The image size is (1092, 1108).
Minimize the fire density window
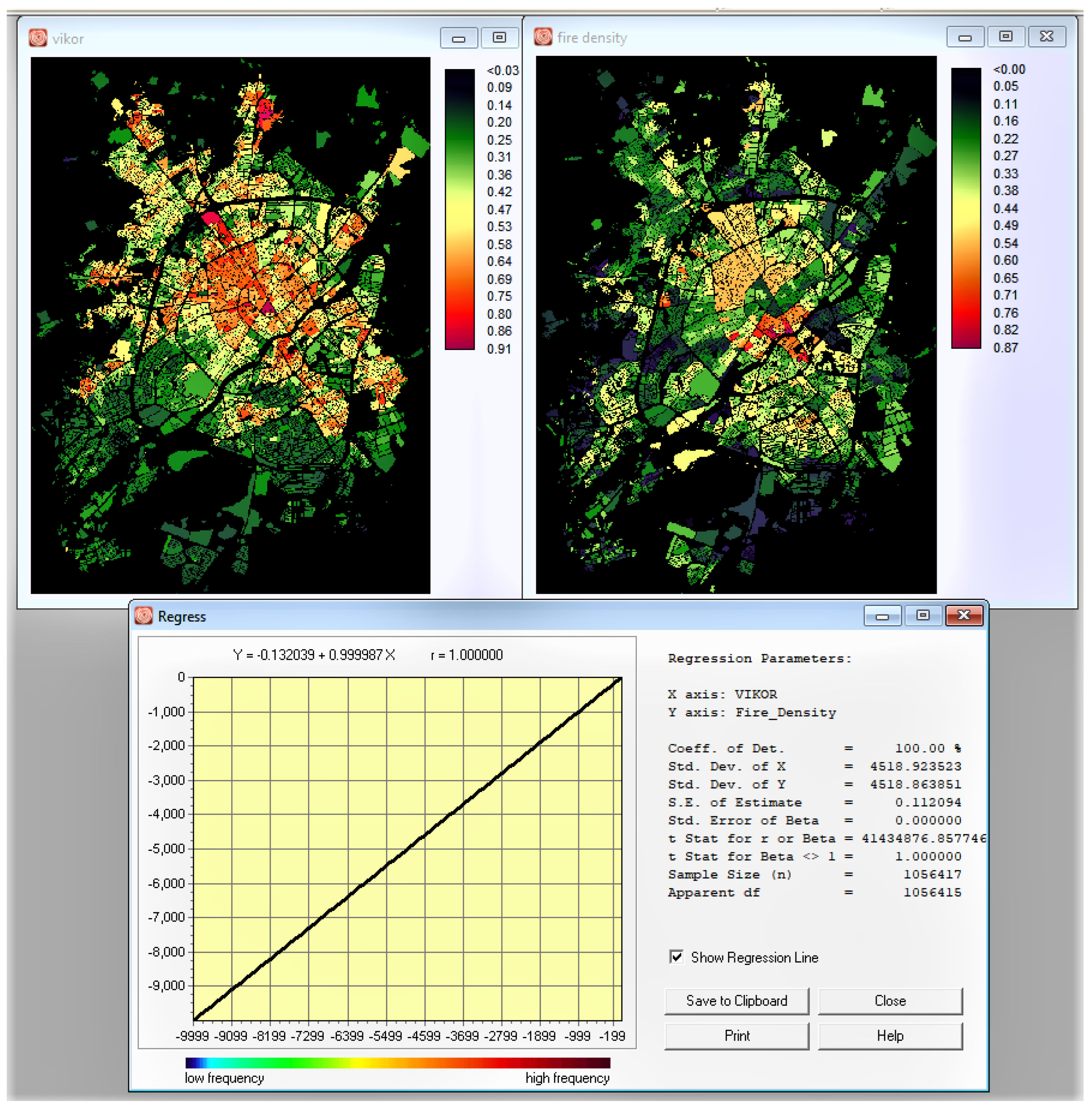click(x=965, y=37)
